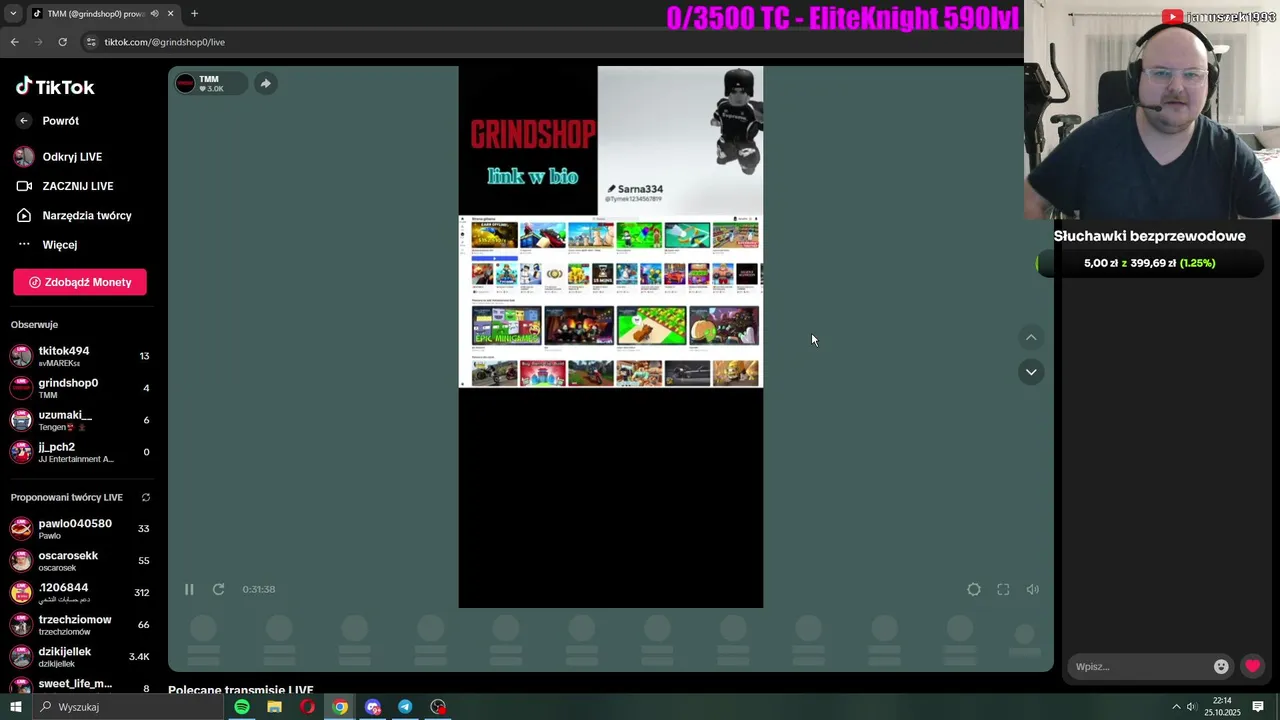
Task: Open followed creator tkitok494
Action: point(80,356)
